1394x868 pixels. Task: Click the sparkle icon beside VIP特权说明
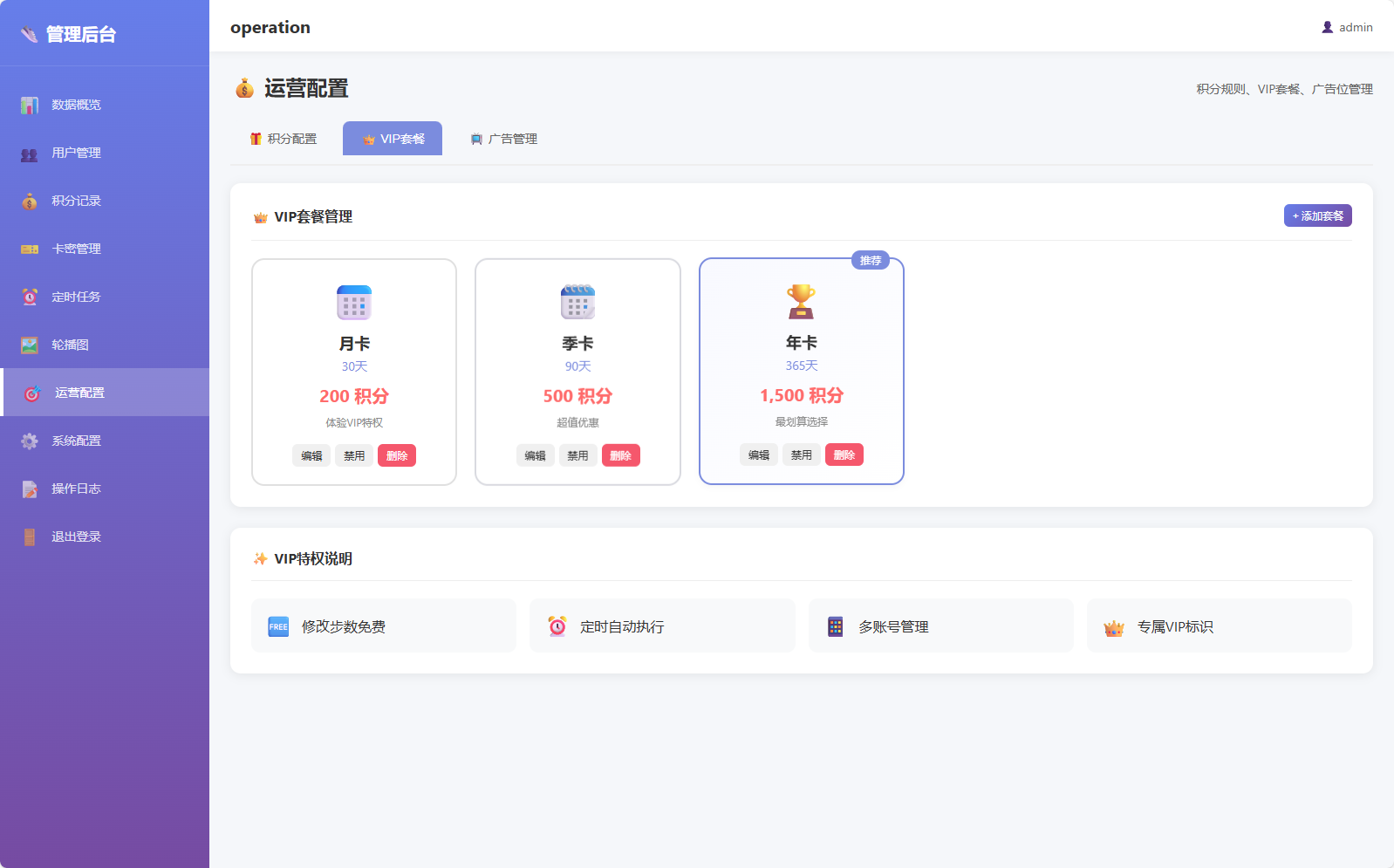[260, 559]
